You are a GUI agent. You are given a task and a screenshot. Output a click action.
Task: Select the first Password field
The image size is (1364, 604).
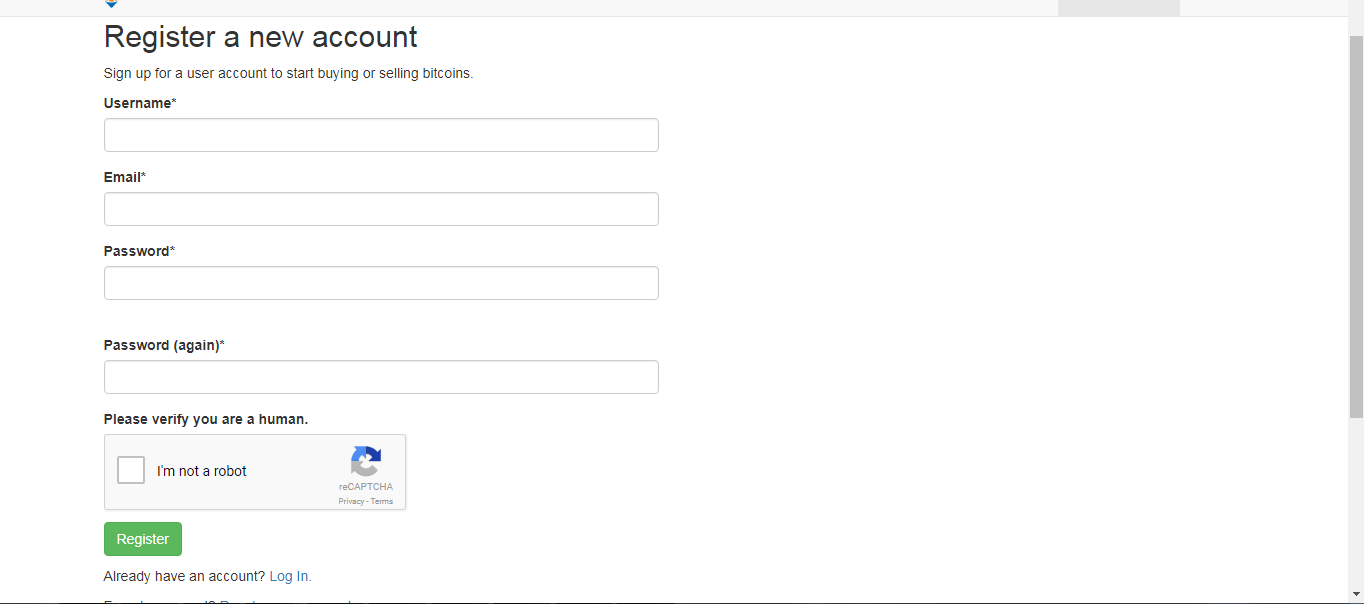[x=381, y=283]
